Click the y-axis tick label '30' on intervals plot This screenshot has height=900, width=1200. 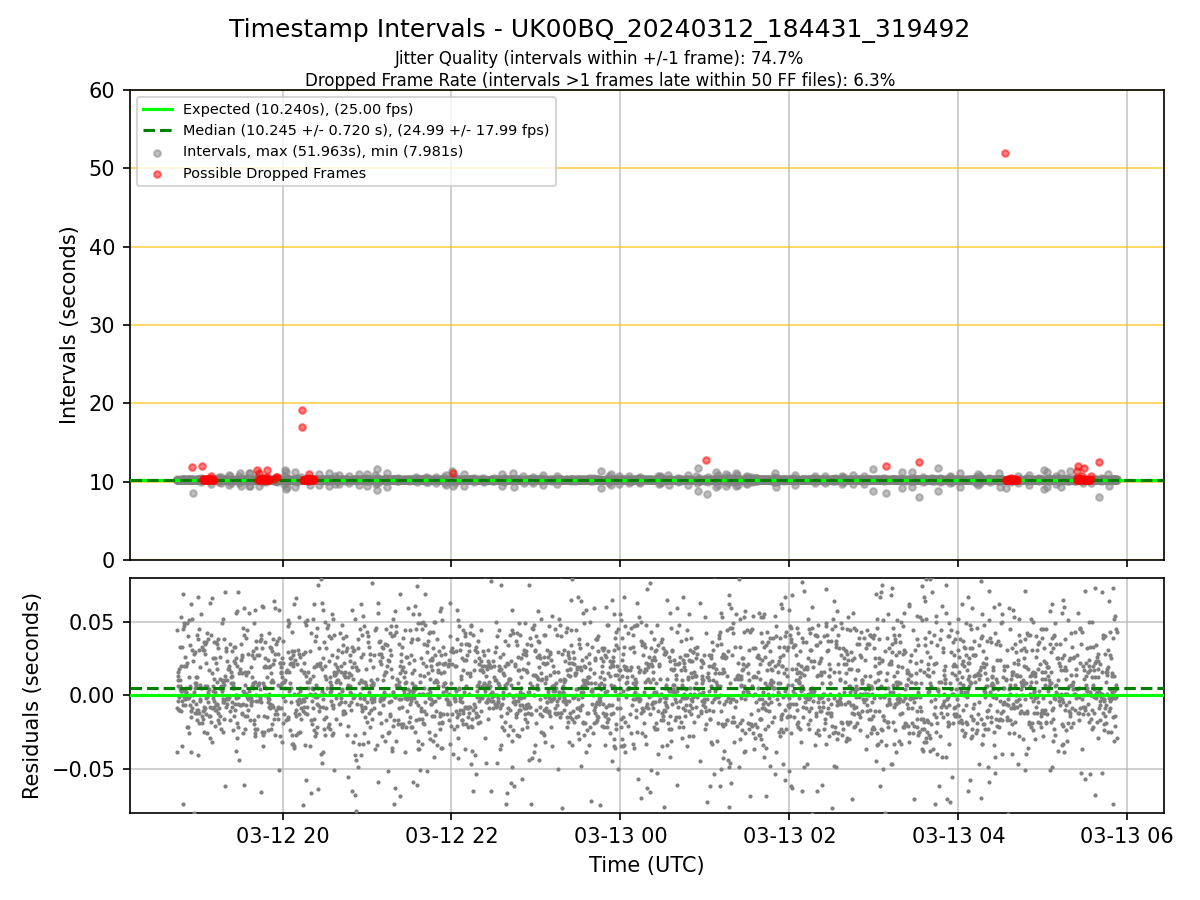pyautogui.click(x=103, y=325)
